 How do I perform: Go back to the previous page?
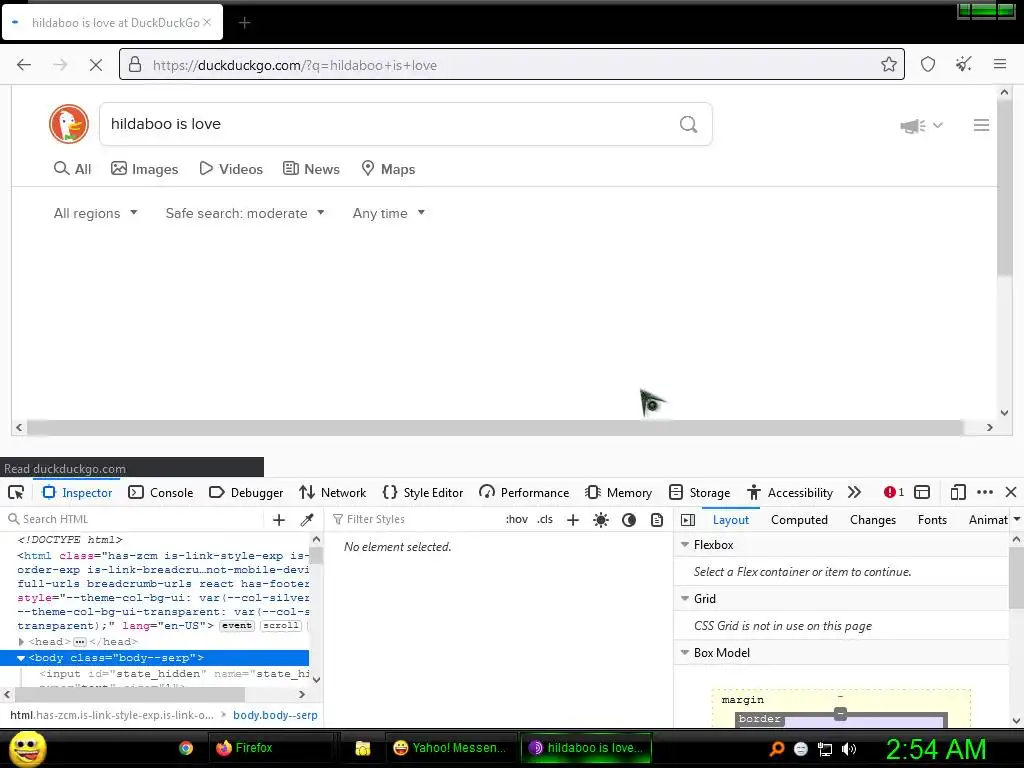tap(24, 65)
